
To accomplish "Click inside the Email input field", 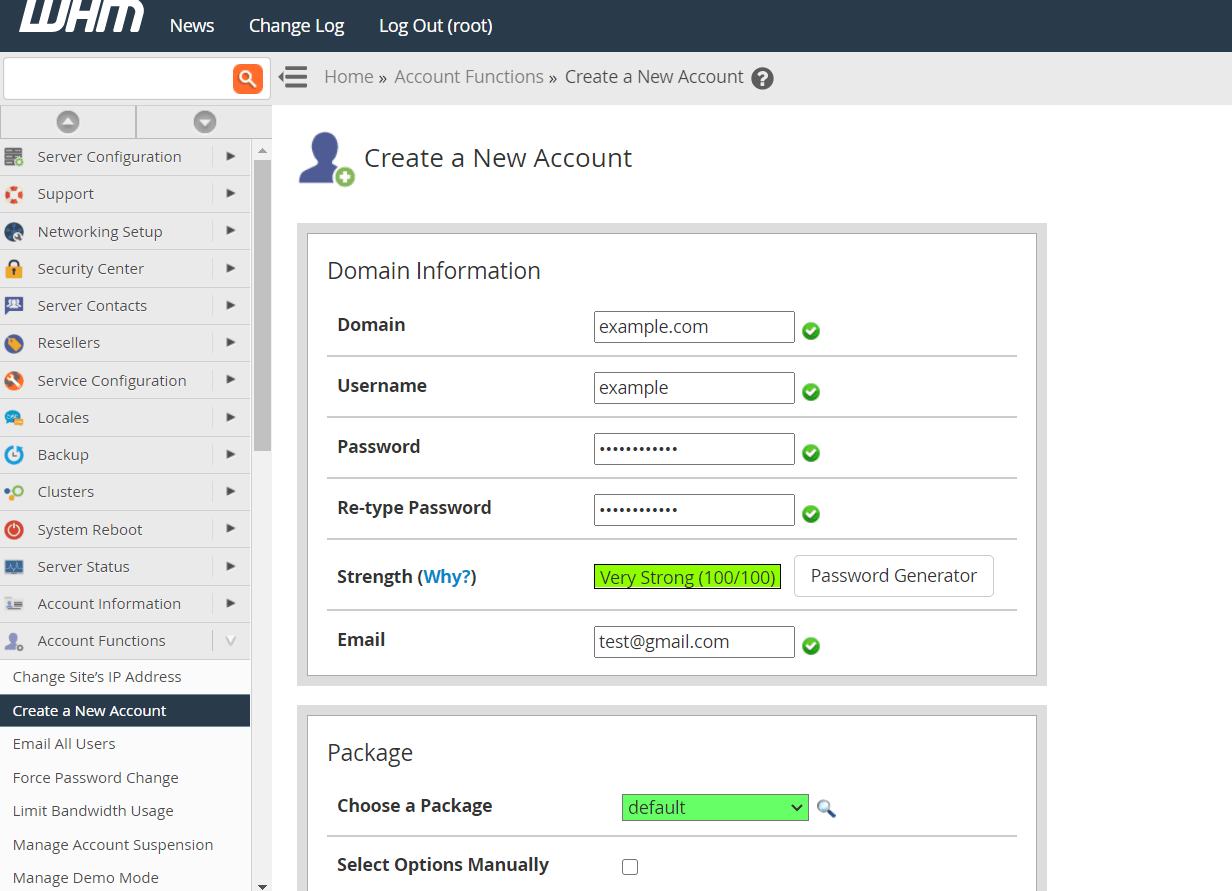I will [x=694, y=641].
